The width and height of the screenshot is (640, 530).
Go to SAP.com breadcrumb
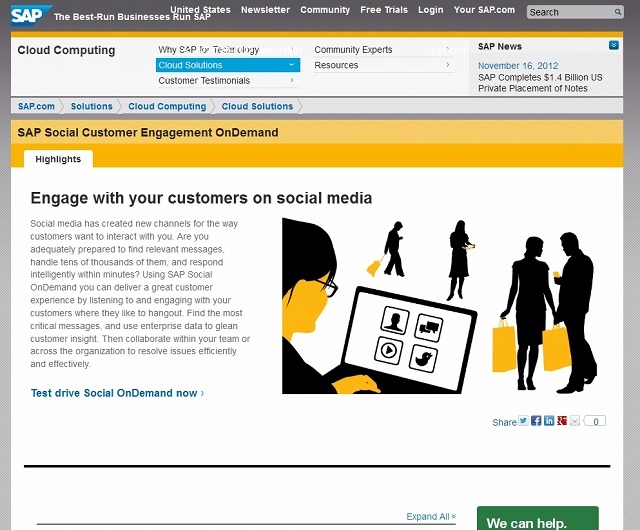coord(36,106)
